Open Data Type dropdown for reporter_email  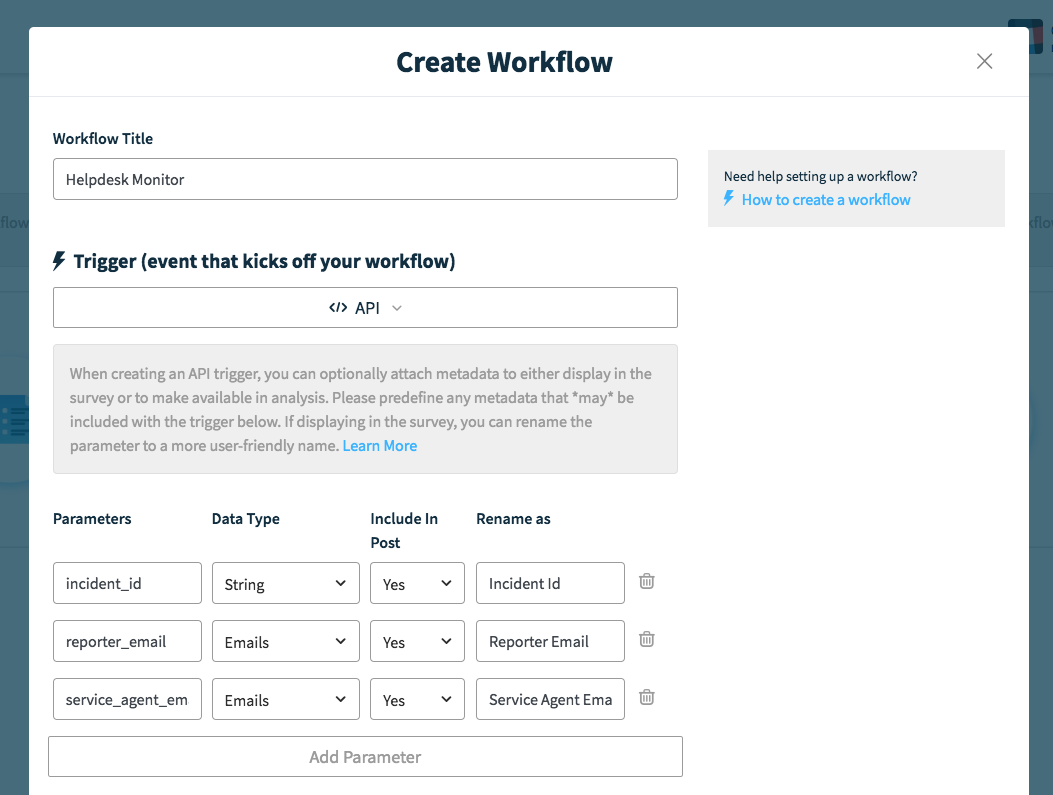285,642
